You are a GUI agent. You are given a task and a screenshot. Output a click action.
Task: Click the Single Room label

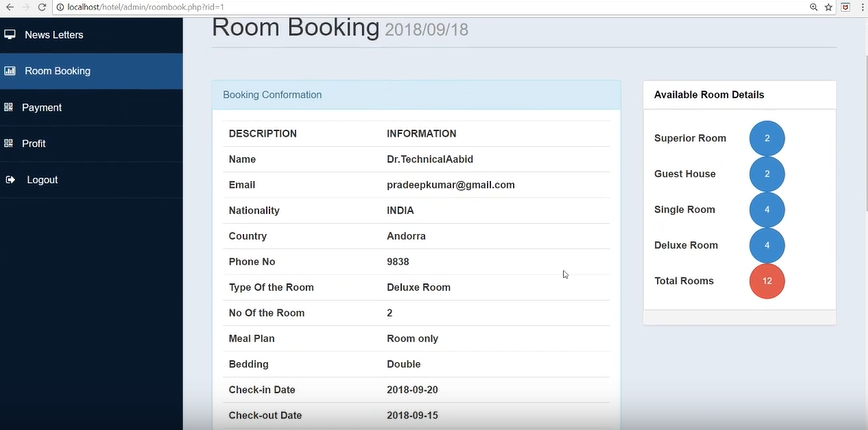click(x=684, y=210)
